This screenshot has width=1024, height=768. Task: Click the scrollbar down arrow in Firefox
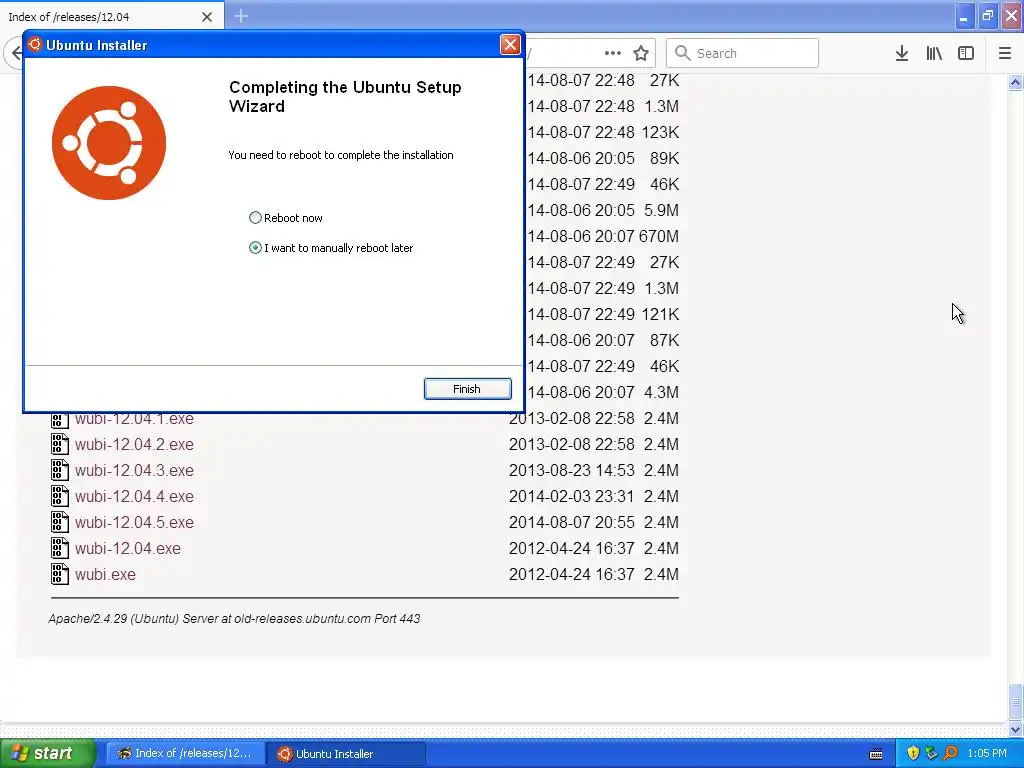tap(1015, 729)
